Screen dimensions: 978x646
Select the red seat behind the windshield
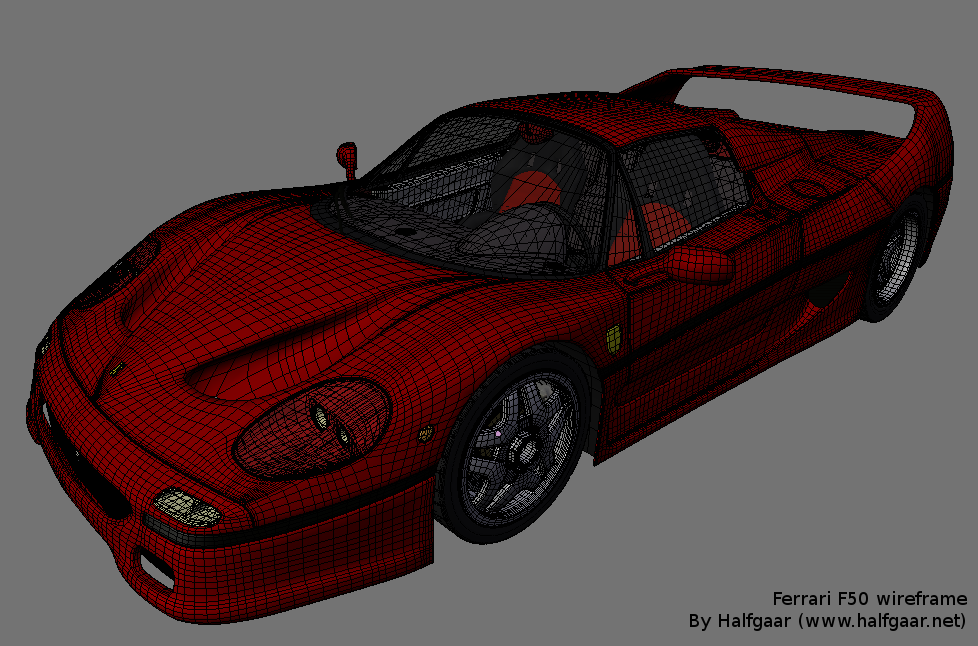pos(525,190)
